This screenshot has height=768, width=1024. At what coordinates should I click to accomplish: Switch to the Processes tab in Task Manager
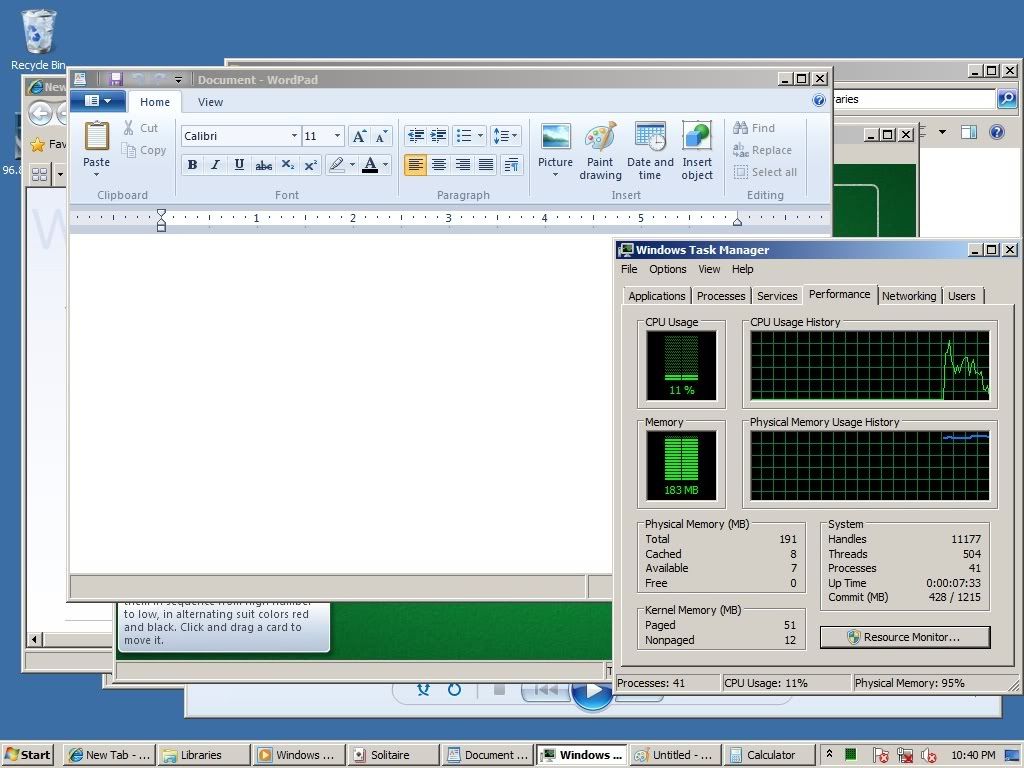pos(721,296)
